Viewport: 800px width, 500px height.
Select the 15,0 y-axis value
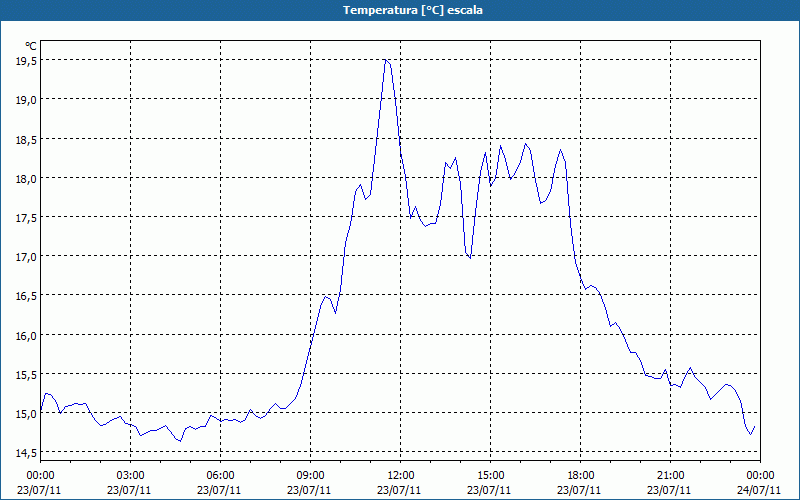[27, 414]
